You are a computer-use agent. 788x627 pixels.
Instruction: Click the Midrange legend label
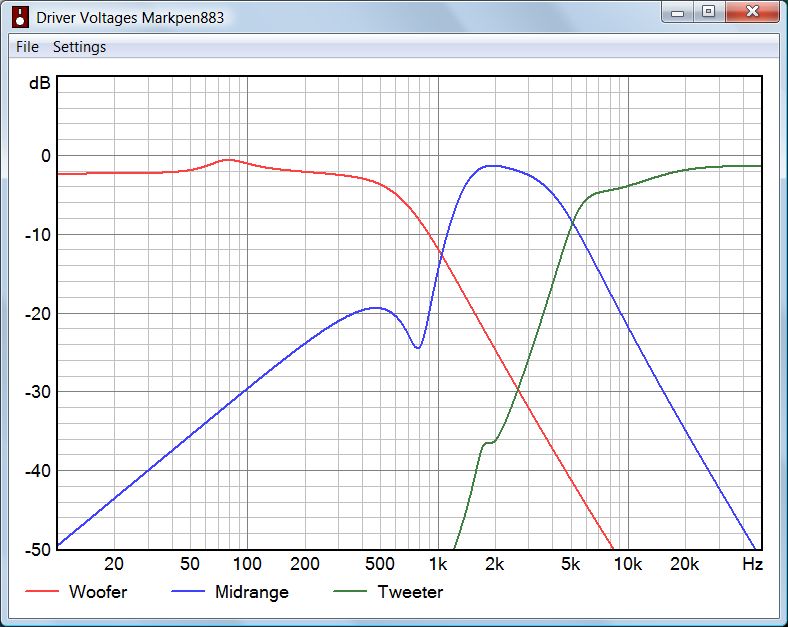tap(252, 592)
